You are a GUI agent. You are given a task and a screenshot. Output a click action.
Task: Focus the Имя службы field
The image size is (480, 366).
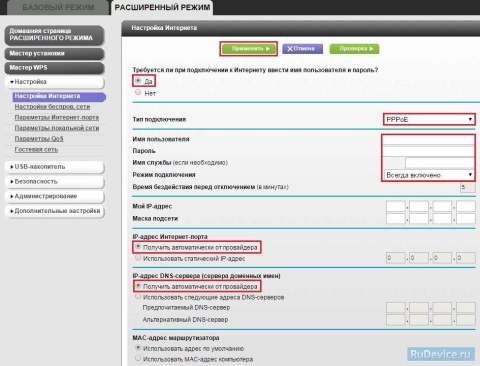pos(439,163)
